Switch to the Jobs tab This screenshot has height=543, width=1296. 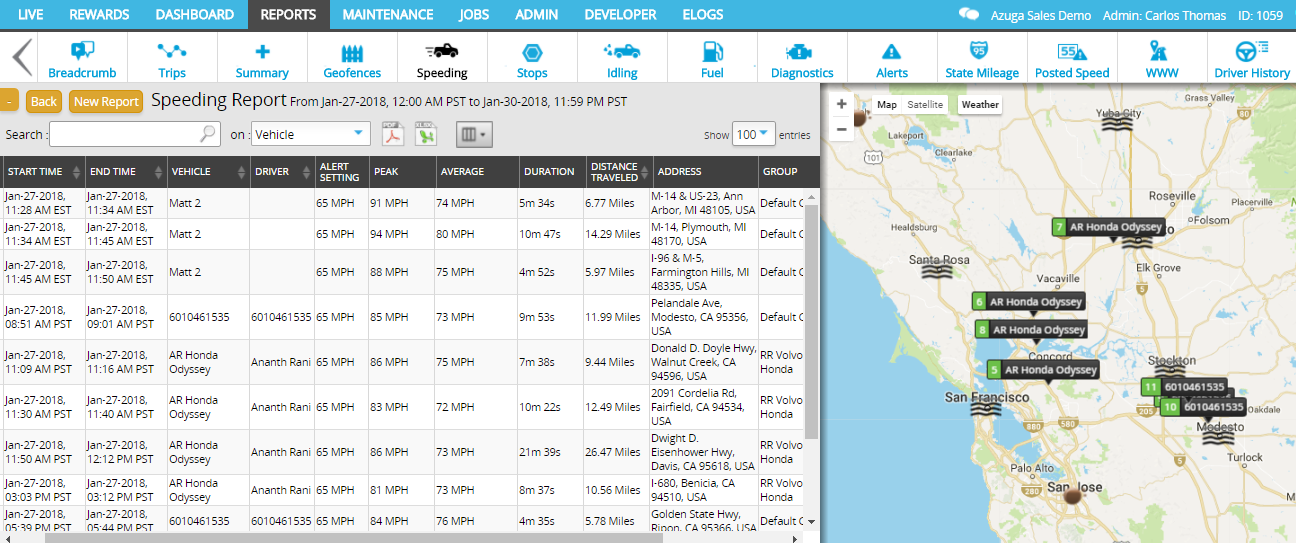click(474, 15)
